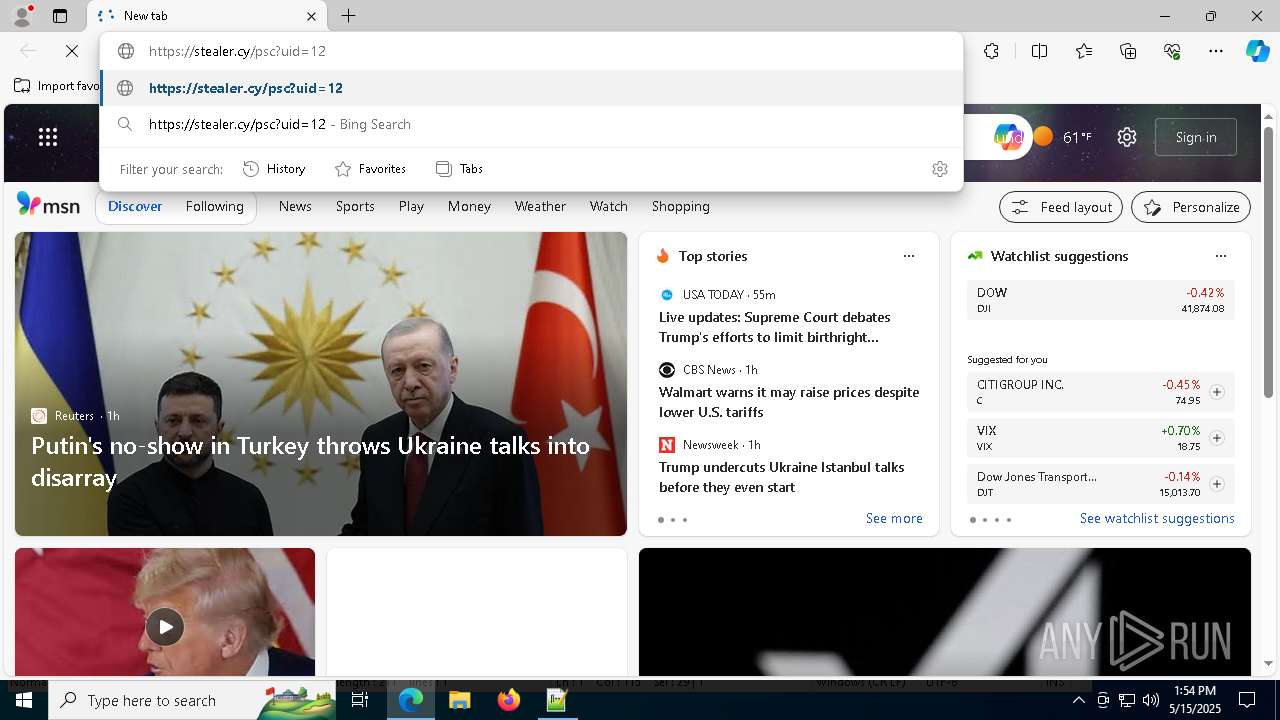Open Task View on taskbar
This screenshot has width=1280, height=720.
point(361,700)
